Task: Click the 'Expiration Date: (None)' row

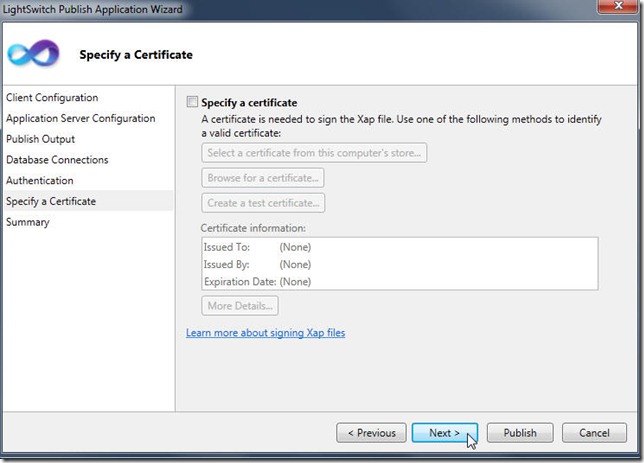Action: tap(258, 282)
